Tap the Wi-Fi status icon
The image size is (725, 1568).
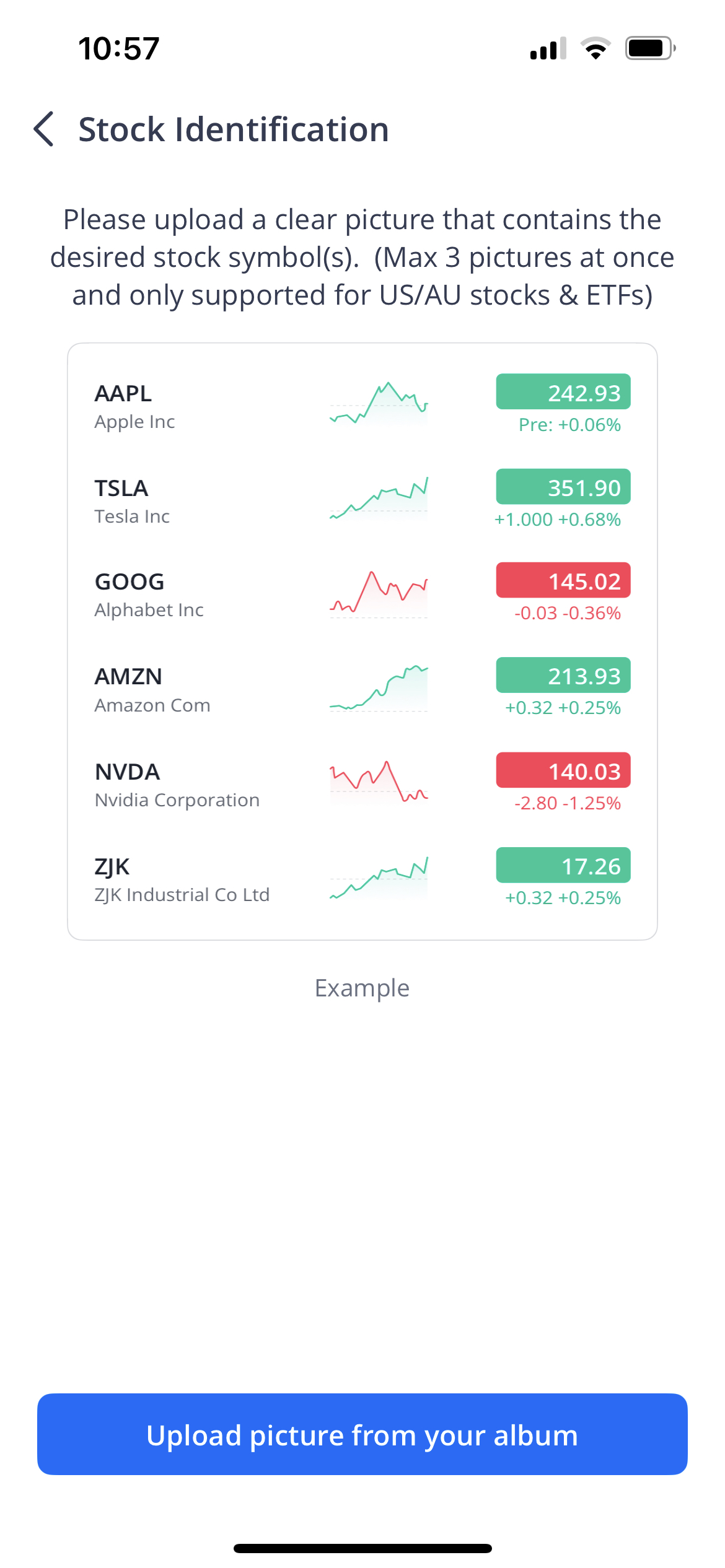click(x=595, y=48)
